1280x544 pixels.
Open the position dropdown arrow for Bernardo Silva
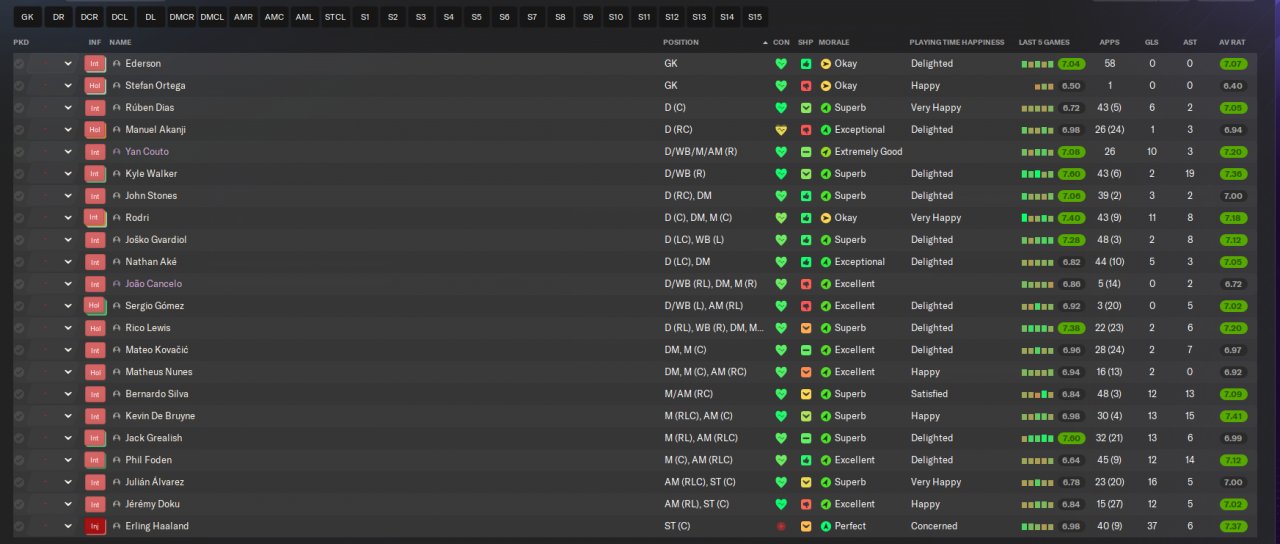click(x=68, y=394)
